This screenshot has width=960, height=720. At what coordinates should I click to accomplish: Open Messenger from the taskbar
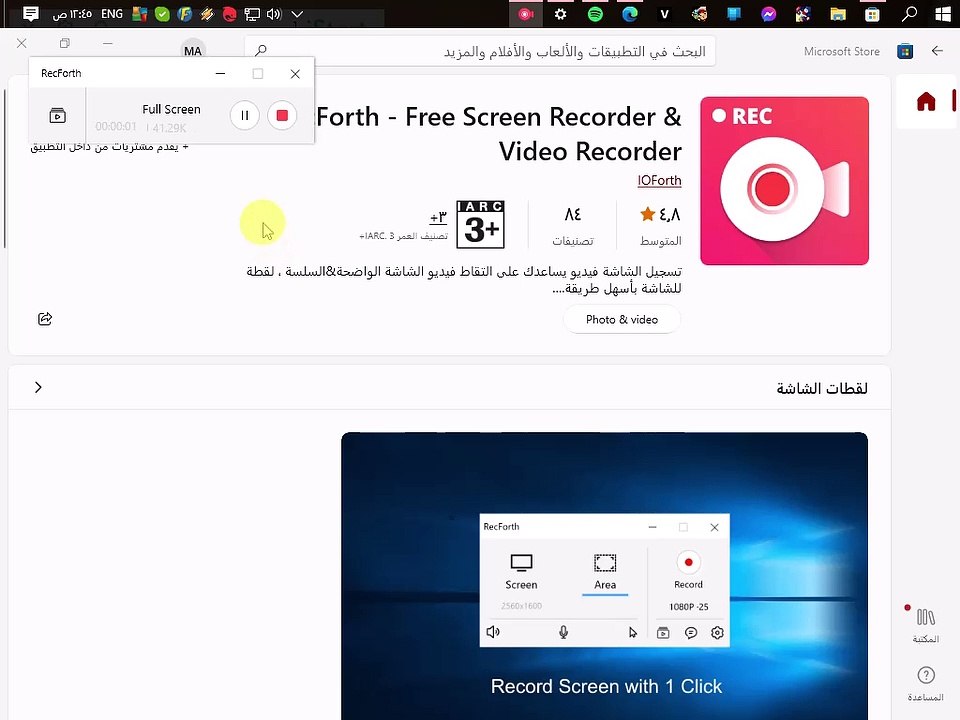(x=768, y=13)
